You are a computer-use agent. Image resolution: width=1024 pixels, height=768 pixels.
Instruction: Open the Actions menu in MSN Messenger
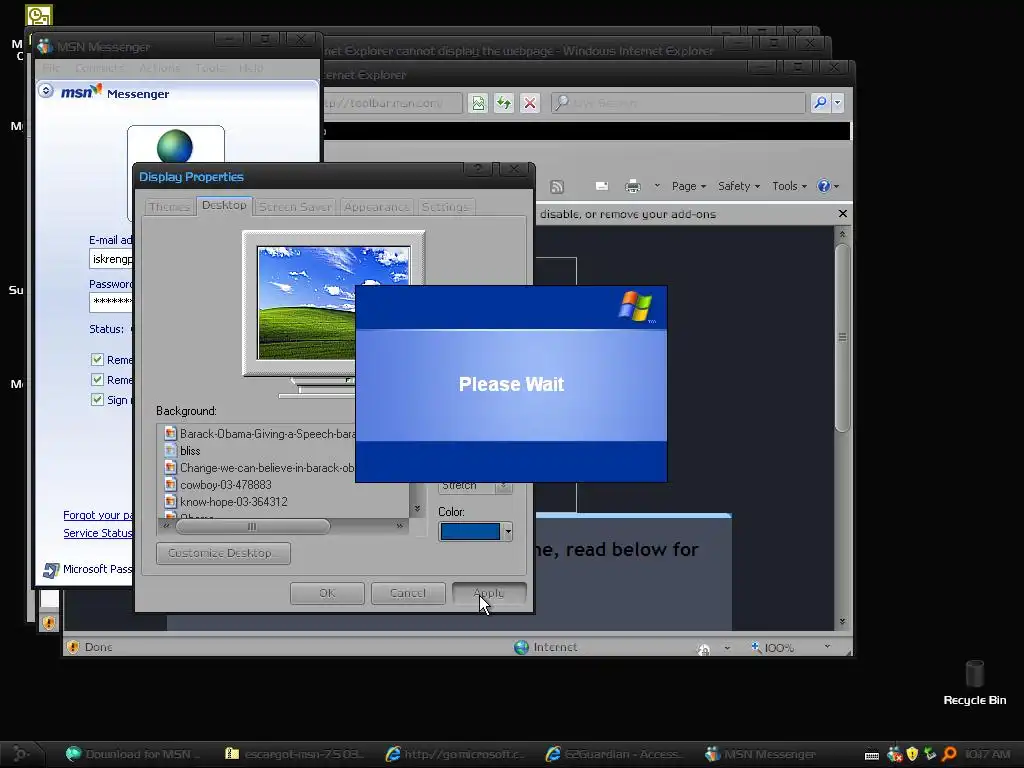click(159, 68)
